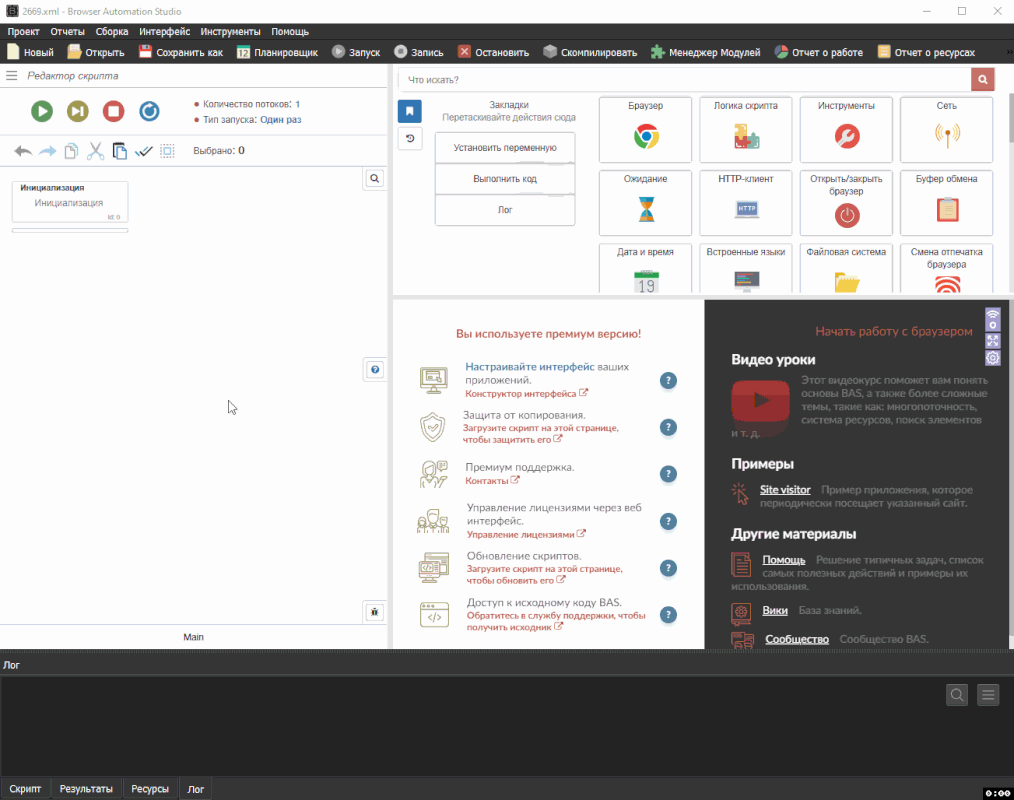The width and height of the screenshot is (1014, 800).
Task: Open the Браузер actions category
Action: point(645,129)
